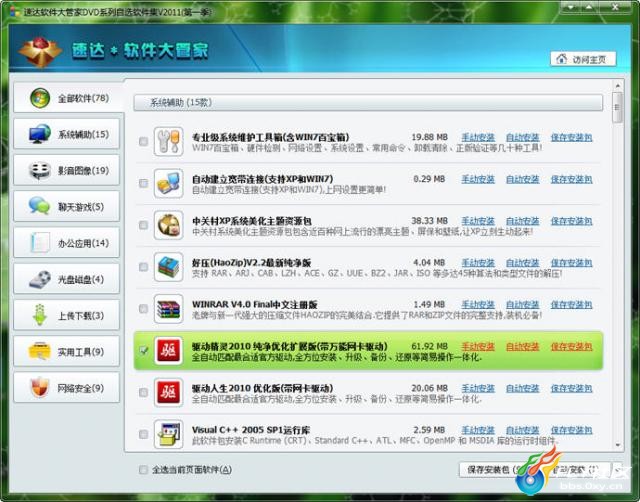Uncheck the 驱动精灵2010 checkbox
640x502 pixels.
pos(143,351)
